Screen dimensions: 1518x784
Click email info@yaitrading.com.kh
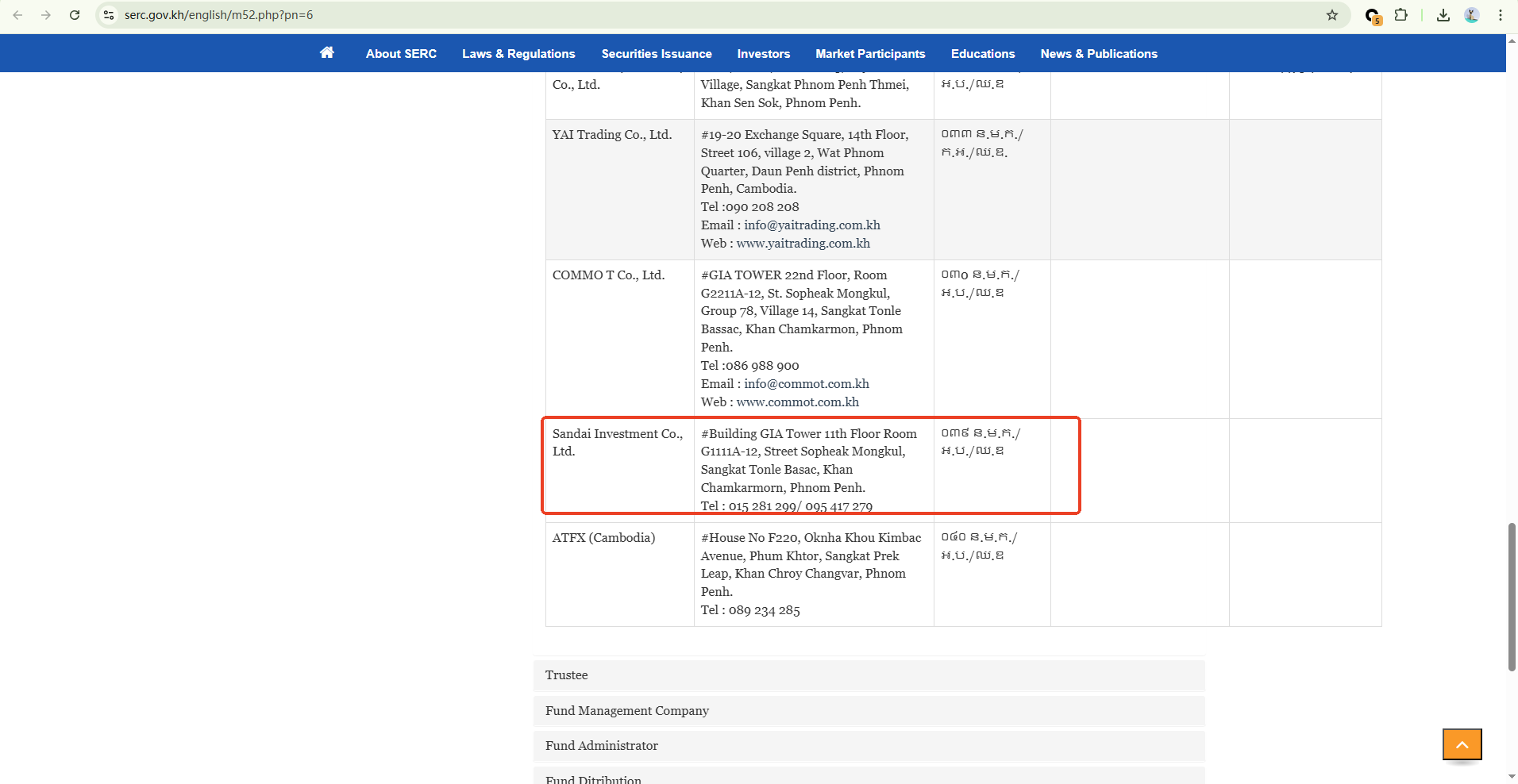[812, 225]
